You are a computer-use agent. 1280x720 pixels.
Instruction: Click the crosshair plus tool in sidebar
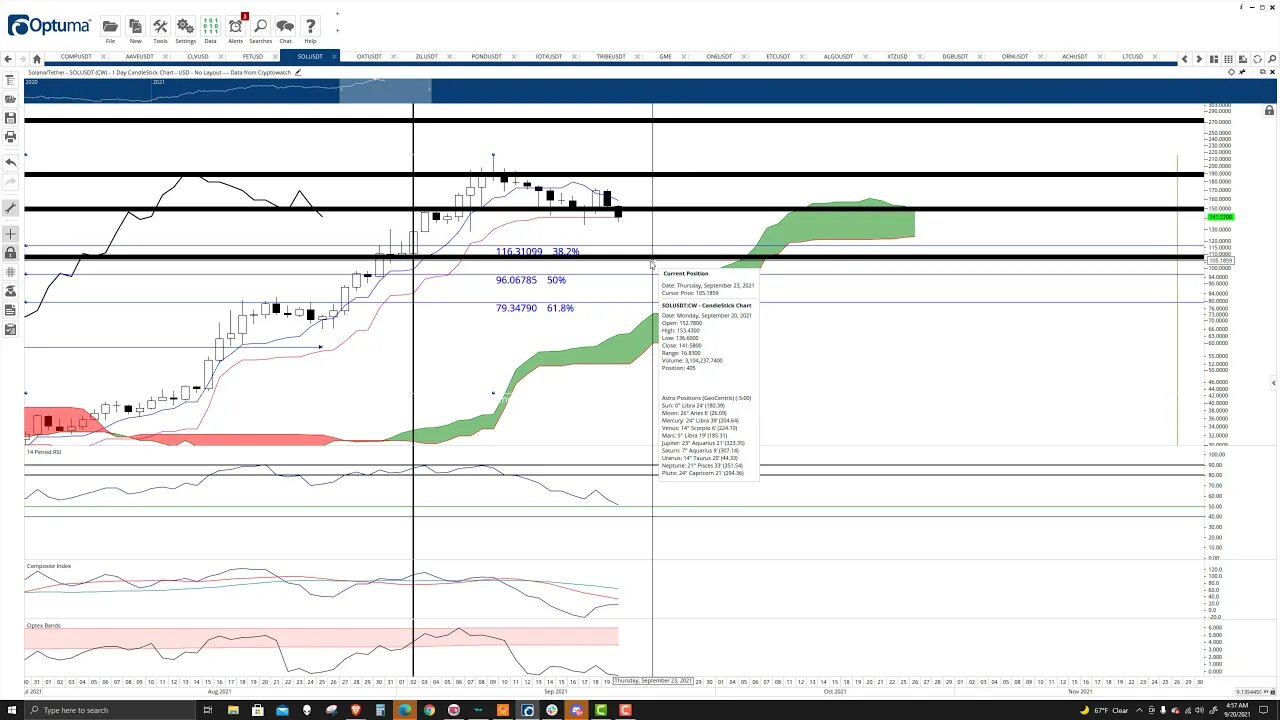[10, 234]
